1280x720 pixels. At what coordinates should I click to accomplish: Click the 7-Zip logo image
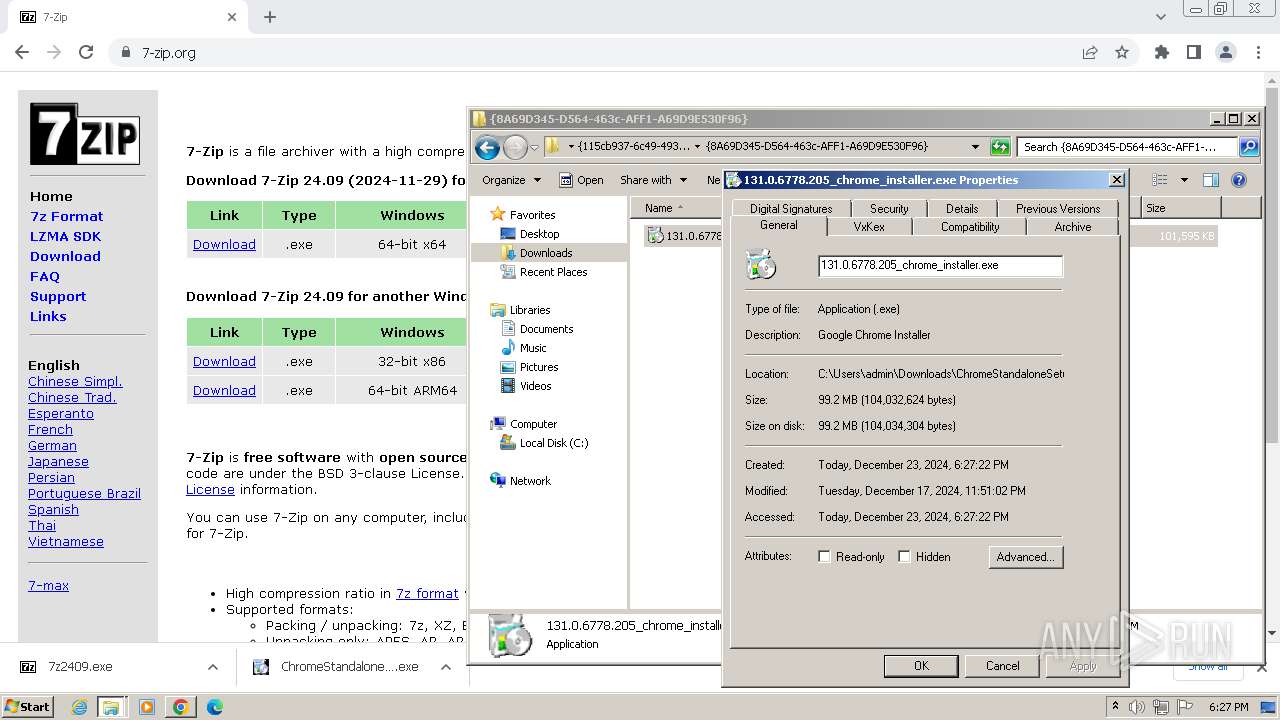[x=85, y=134]
